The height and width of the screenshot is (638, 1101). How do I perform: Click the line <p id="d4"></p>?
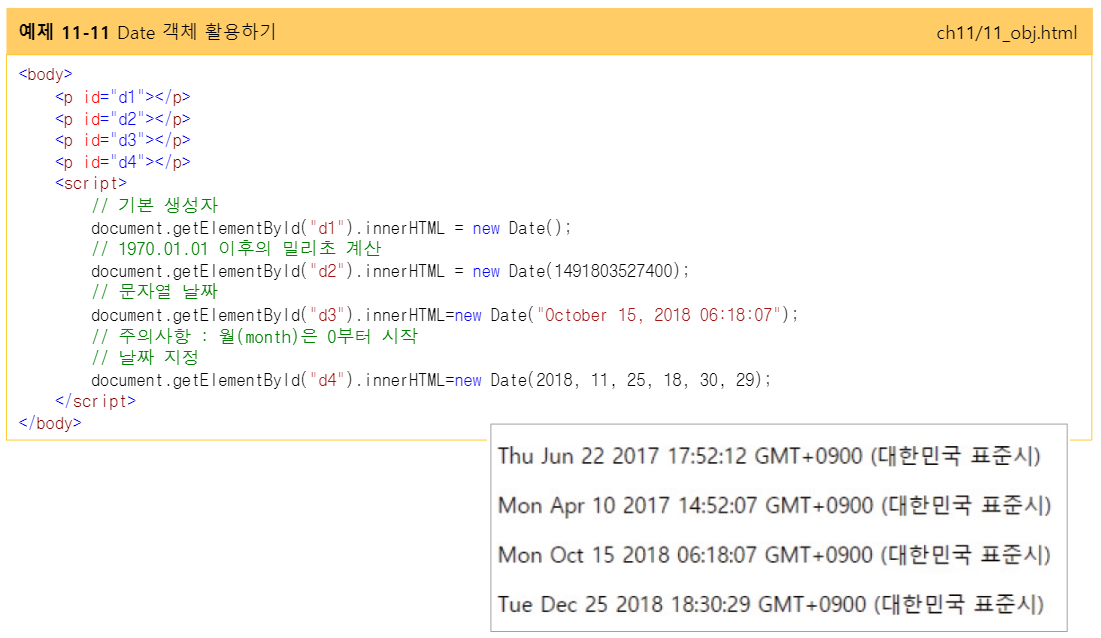pyautogui.click(x=123, y=162)
